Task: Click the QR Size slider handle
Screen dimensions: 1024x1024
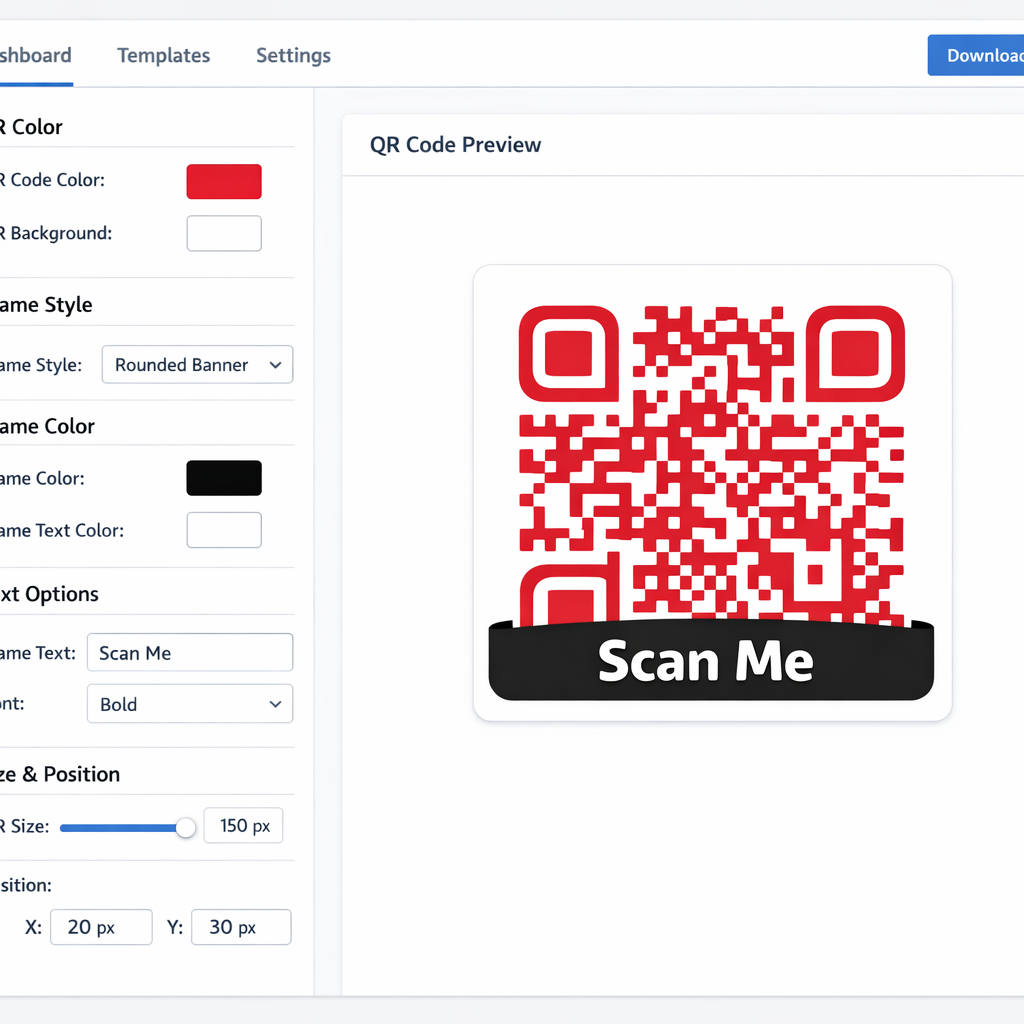Action: click(185, 827)
